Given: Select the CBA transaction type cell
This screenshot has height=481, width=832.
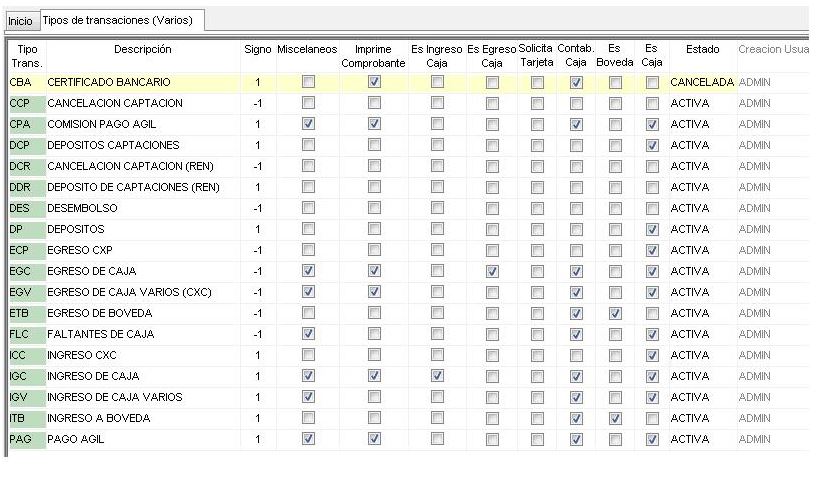Looking at the screenshot, I should [27, 82].
